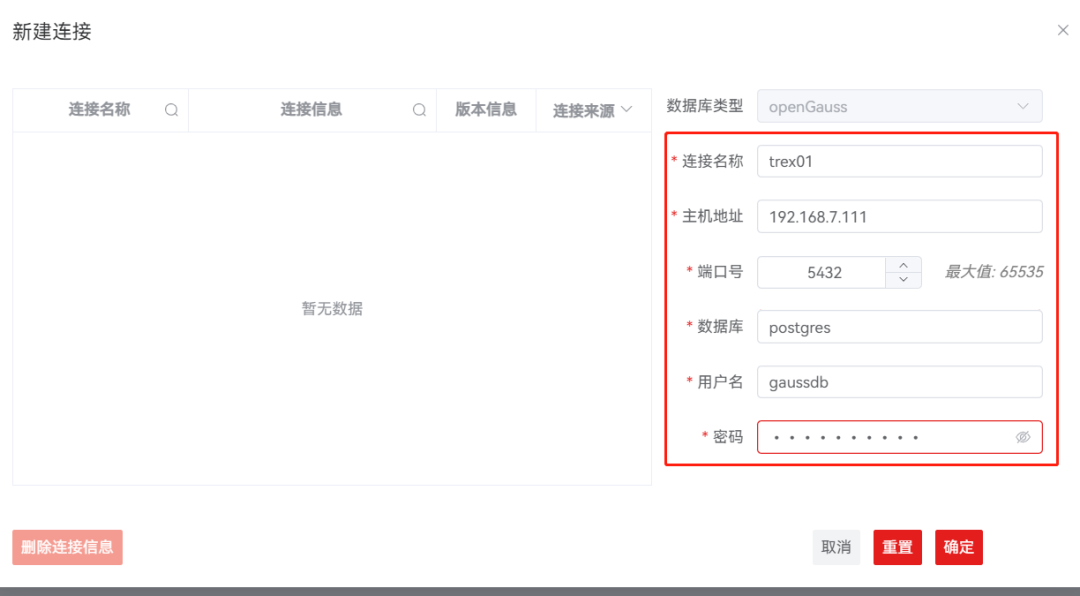The width and height of the screenshot is (1080, 596).
Task: Confirm the connection with 确定 button
Action: [958, 547]
